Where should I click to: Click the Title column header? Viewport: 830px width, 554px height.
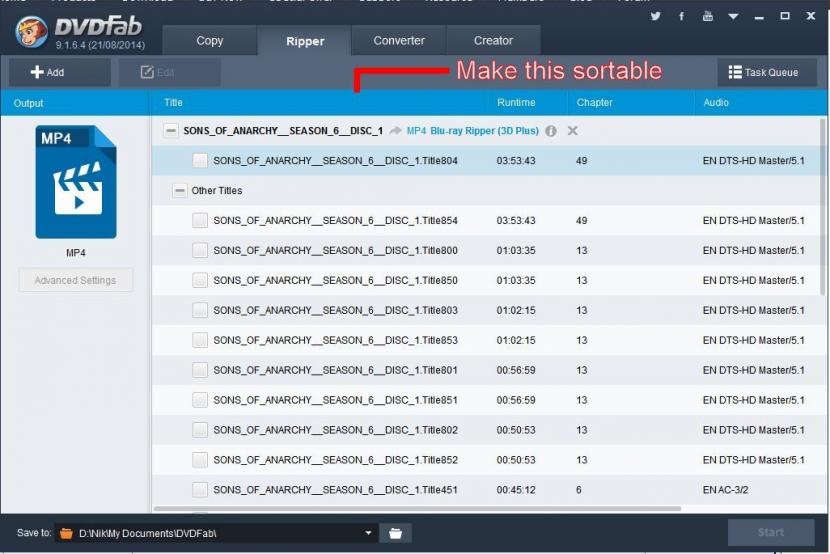(x=173, y=103)
